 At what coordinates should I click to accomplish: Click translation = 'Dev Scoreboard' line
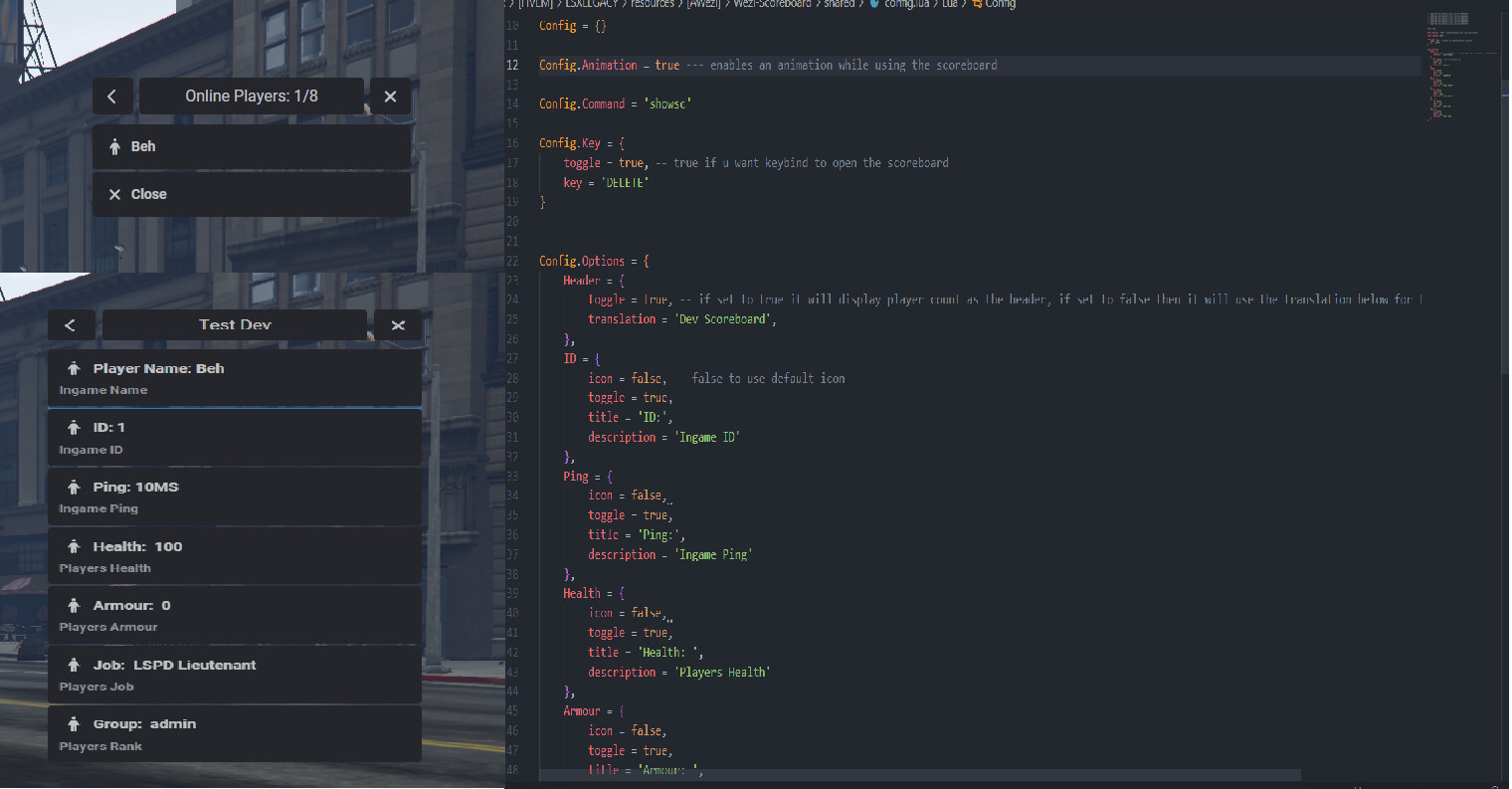(682, 319)
